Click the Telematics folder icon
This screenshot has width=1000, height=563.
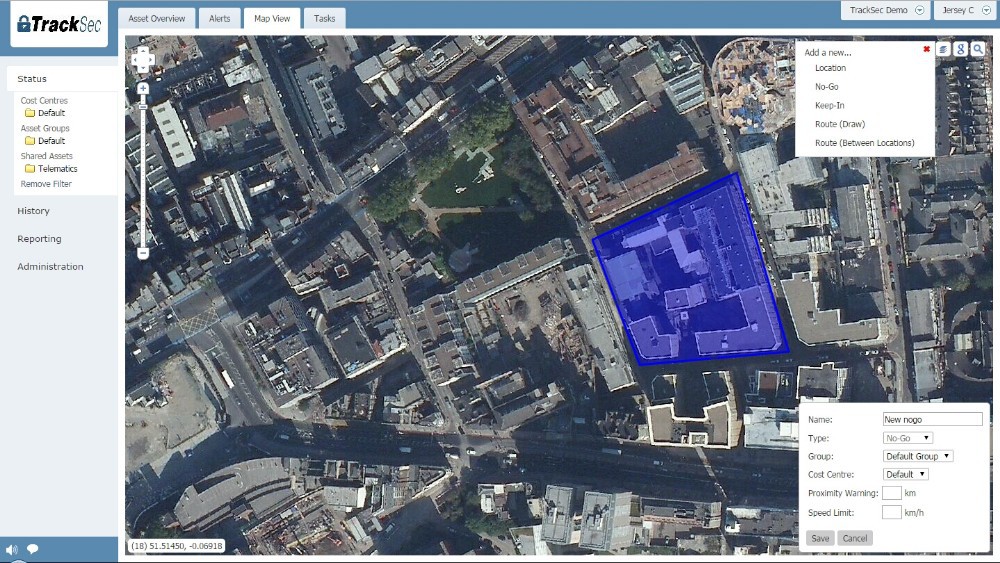29,169
